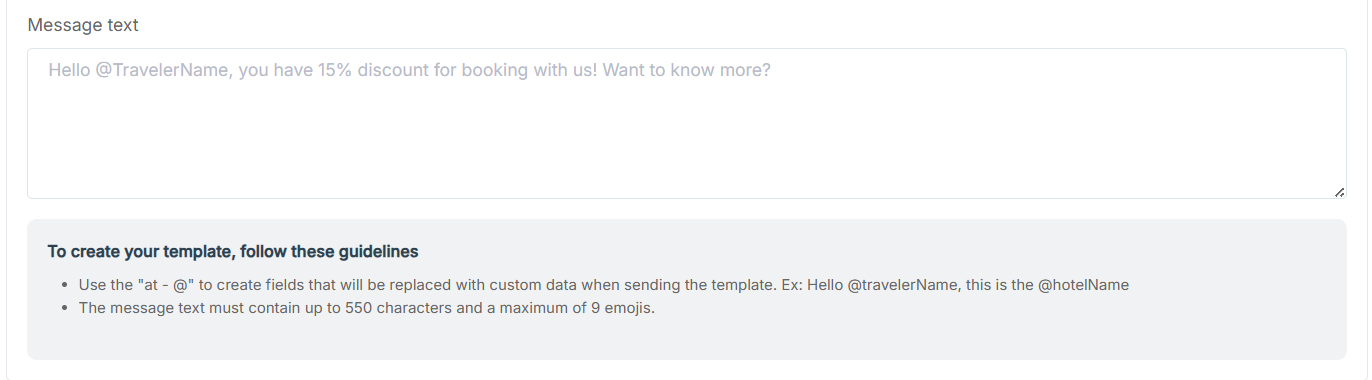Screen dimensions: 1372x380
Task: Click the placeholder text starting "Hello @TravelerName"
Action: pyautogui.click(x=410, y=71)
